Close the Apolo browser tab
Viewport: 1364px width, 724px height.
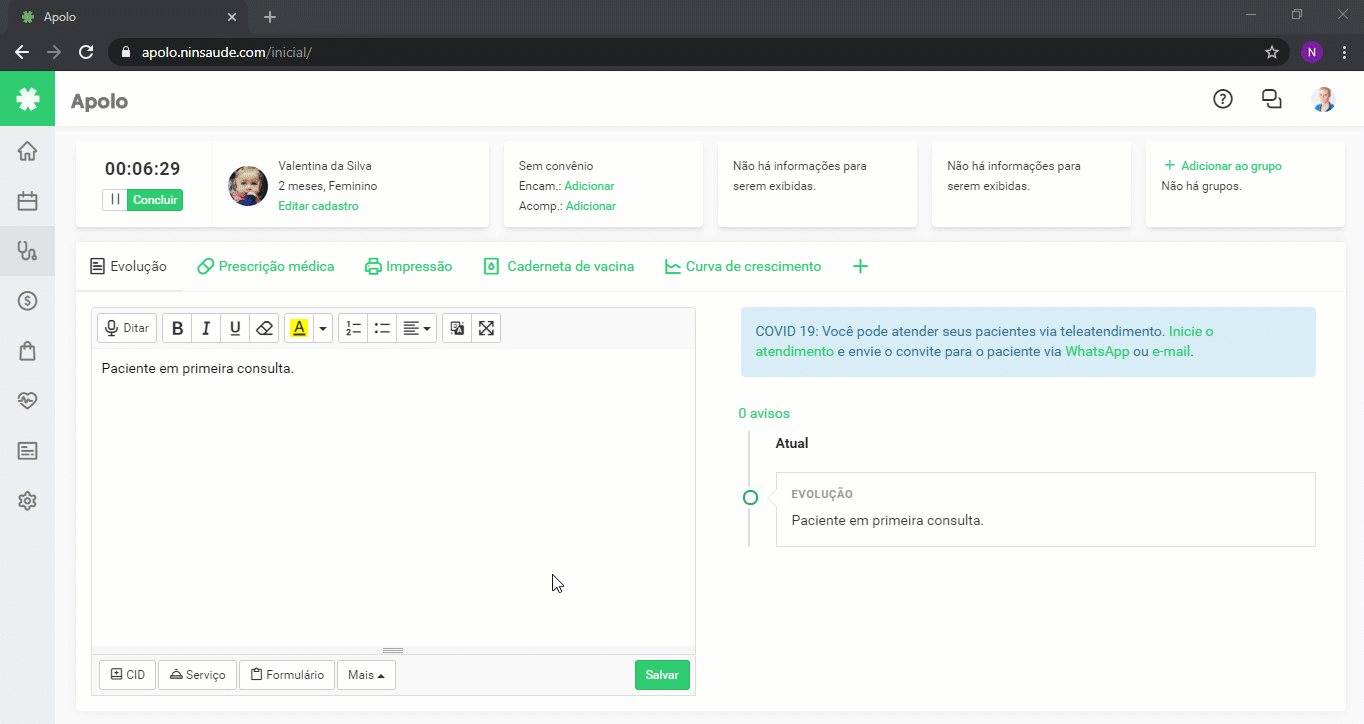coord(232,17)
